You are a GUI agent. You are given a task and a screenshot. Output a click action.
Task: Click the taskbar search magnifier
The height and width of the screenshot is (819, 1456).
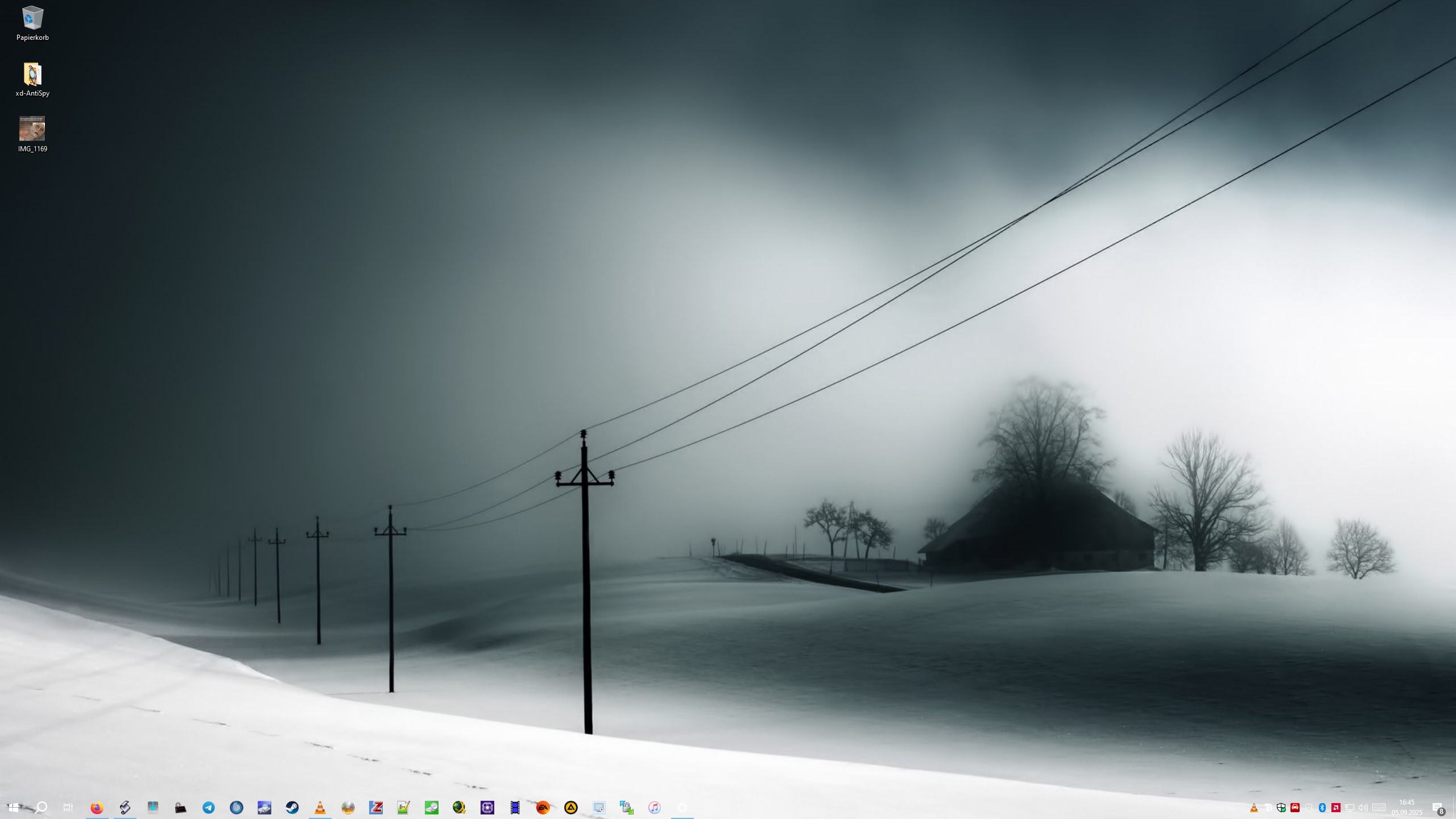pos(41,807)
